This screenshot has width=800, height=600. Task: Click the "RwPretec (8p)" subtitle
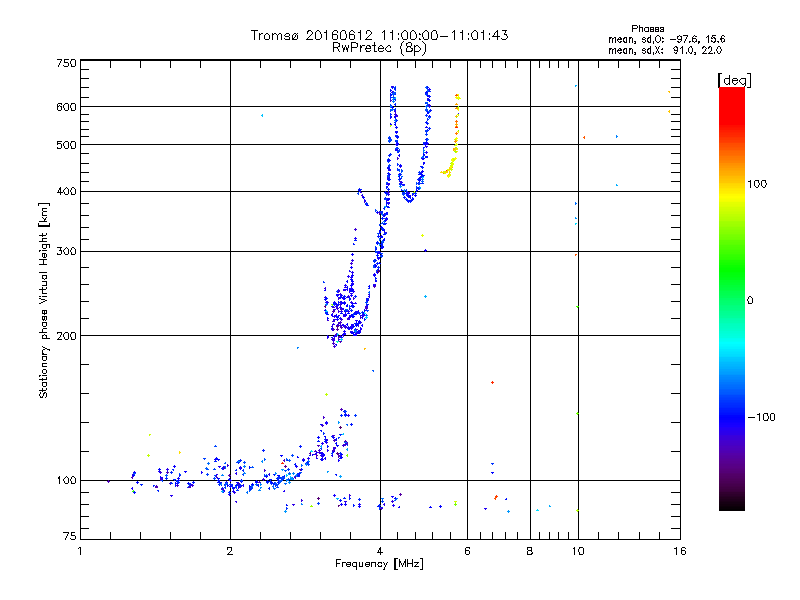pos(379,48)
